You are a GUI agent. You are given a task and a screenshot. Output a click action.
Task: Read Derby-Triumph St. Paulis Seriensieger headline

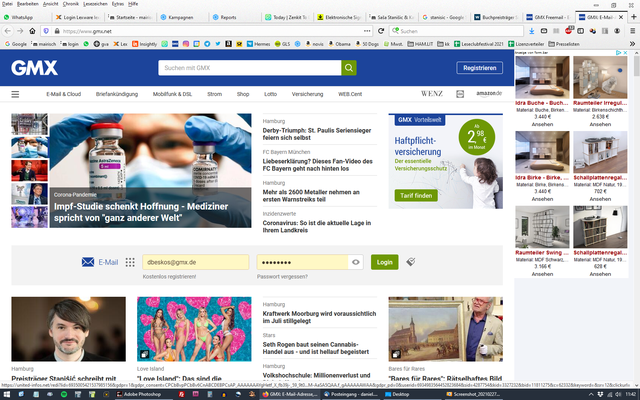(x=317, y=134)
